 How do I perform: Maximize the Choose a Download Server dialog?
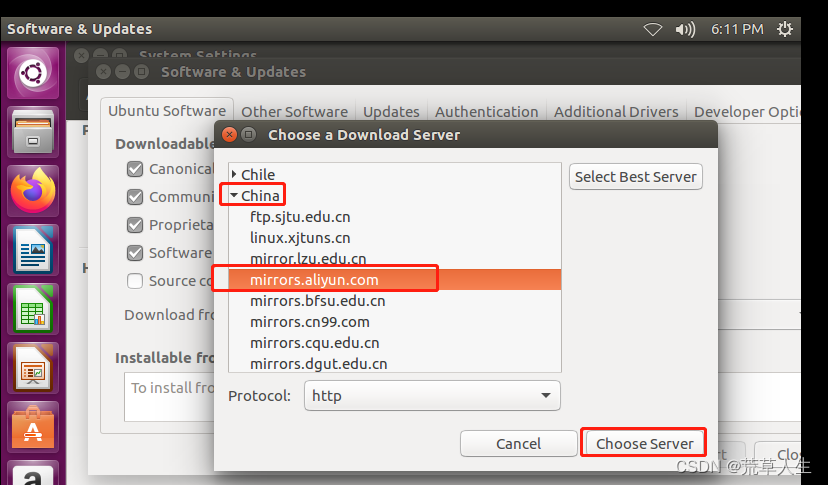(248, 135)
